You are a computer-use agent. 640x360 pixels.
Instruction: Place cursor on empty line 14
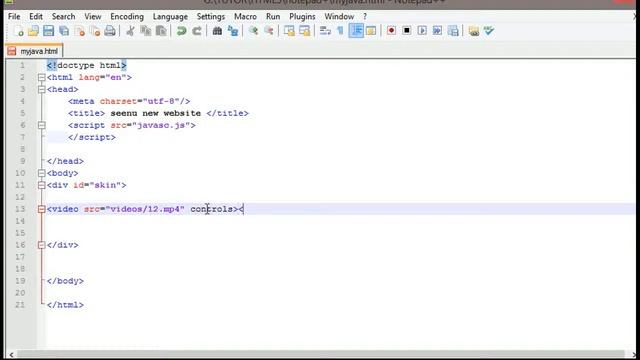coord(340,221)
